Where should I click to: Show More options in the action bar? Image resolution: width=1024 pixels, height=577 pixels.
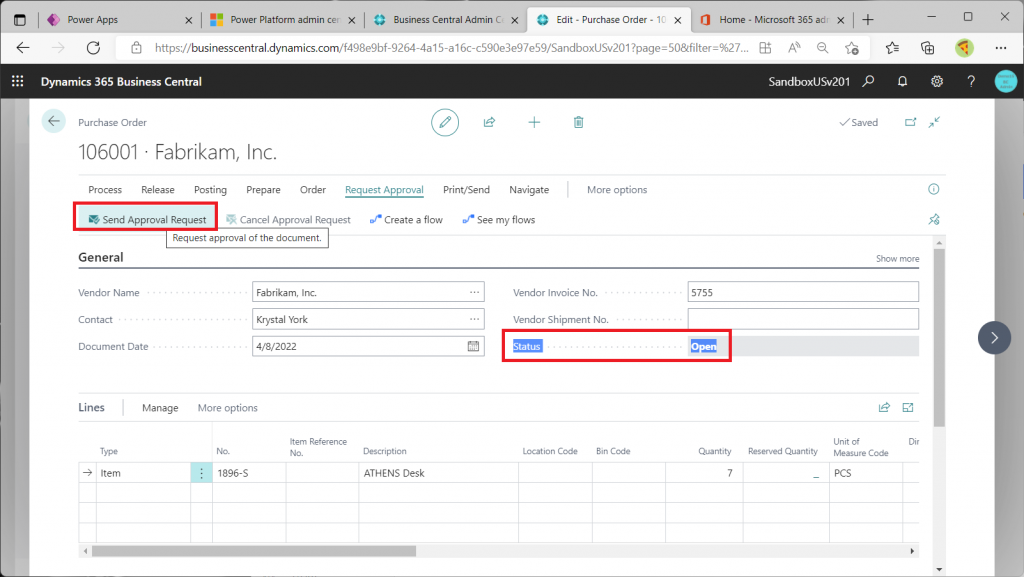[x=617, y=190]
